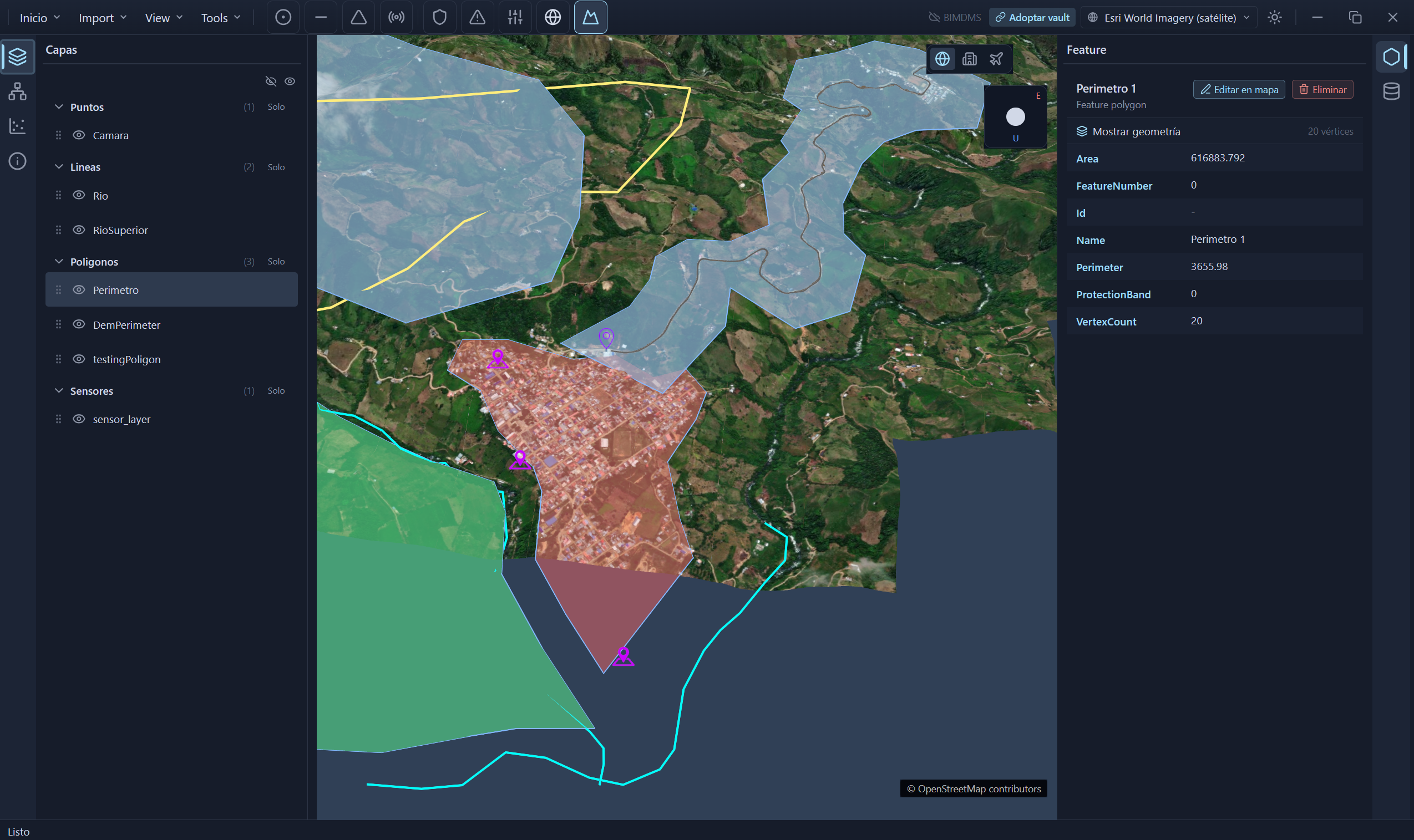This screenshot has height=840, width=1414.
Task: Select the DemPerimeter layer row
Action: point(171,325)
